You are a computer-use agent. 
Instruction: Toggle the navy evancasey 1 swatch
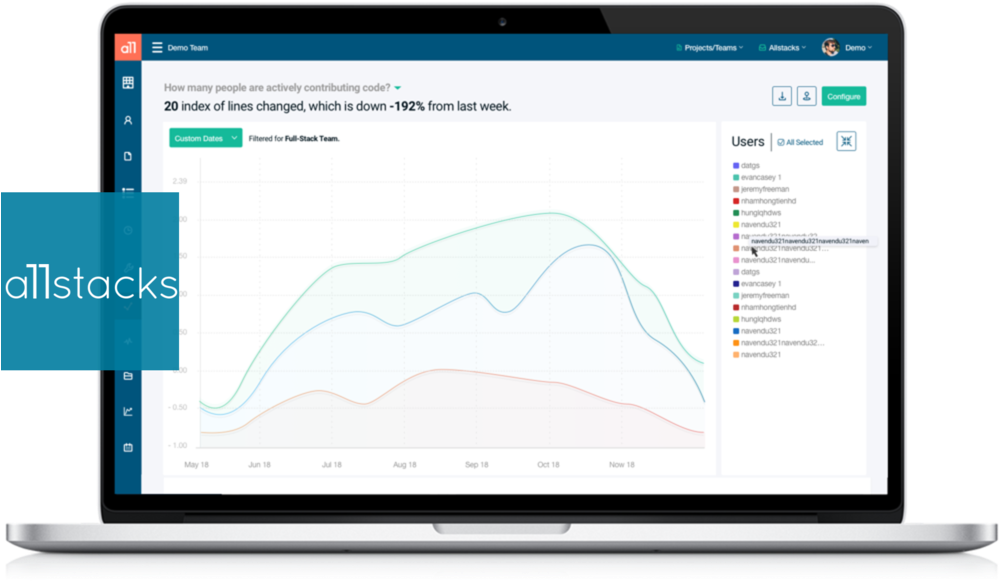tap(736, 283)
